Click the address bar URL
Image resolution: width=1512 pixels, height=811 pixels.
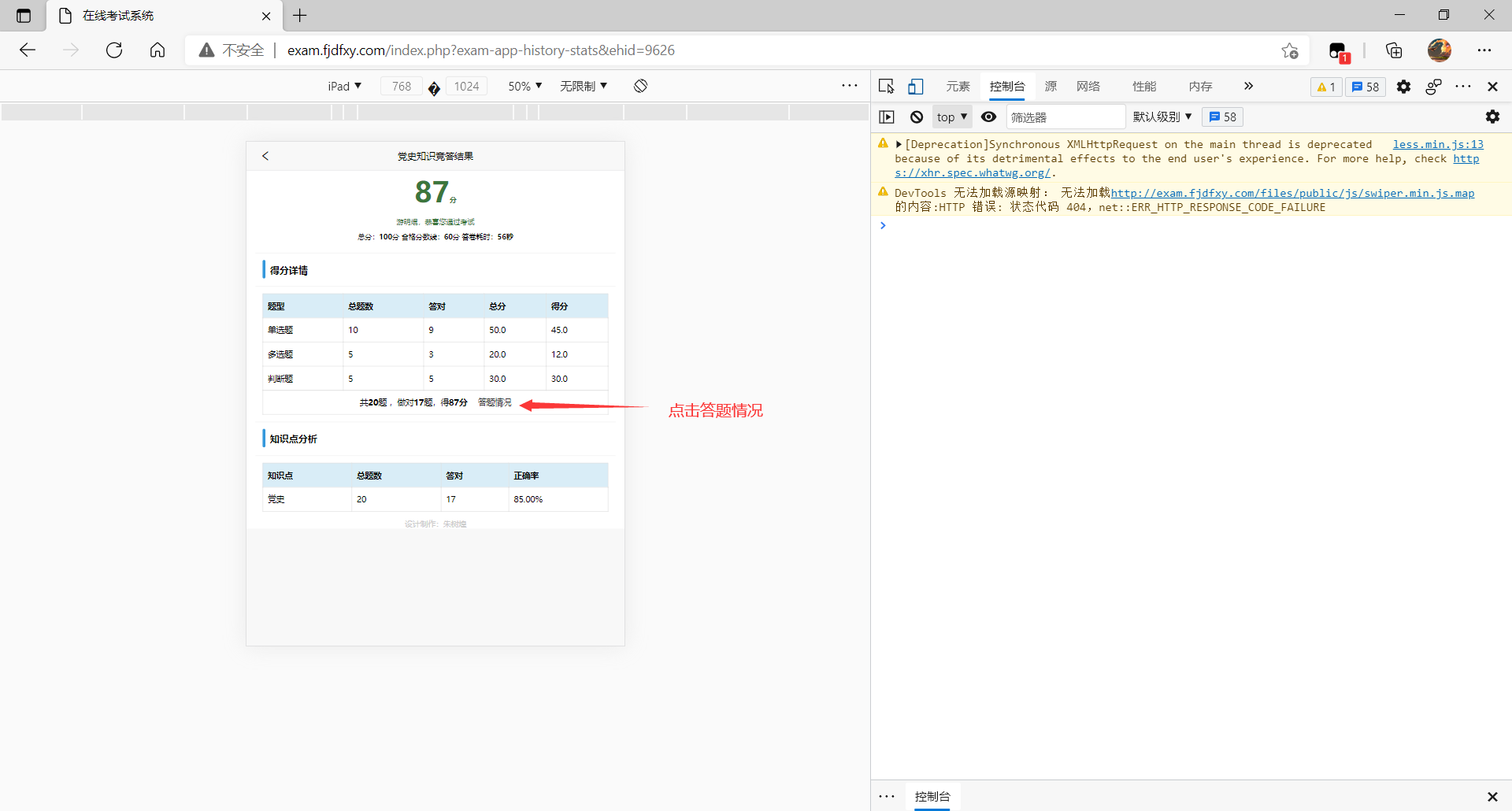[480, 50]
